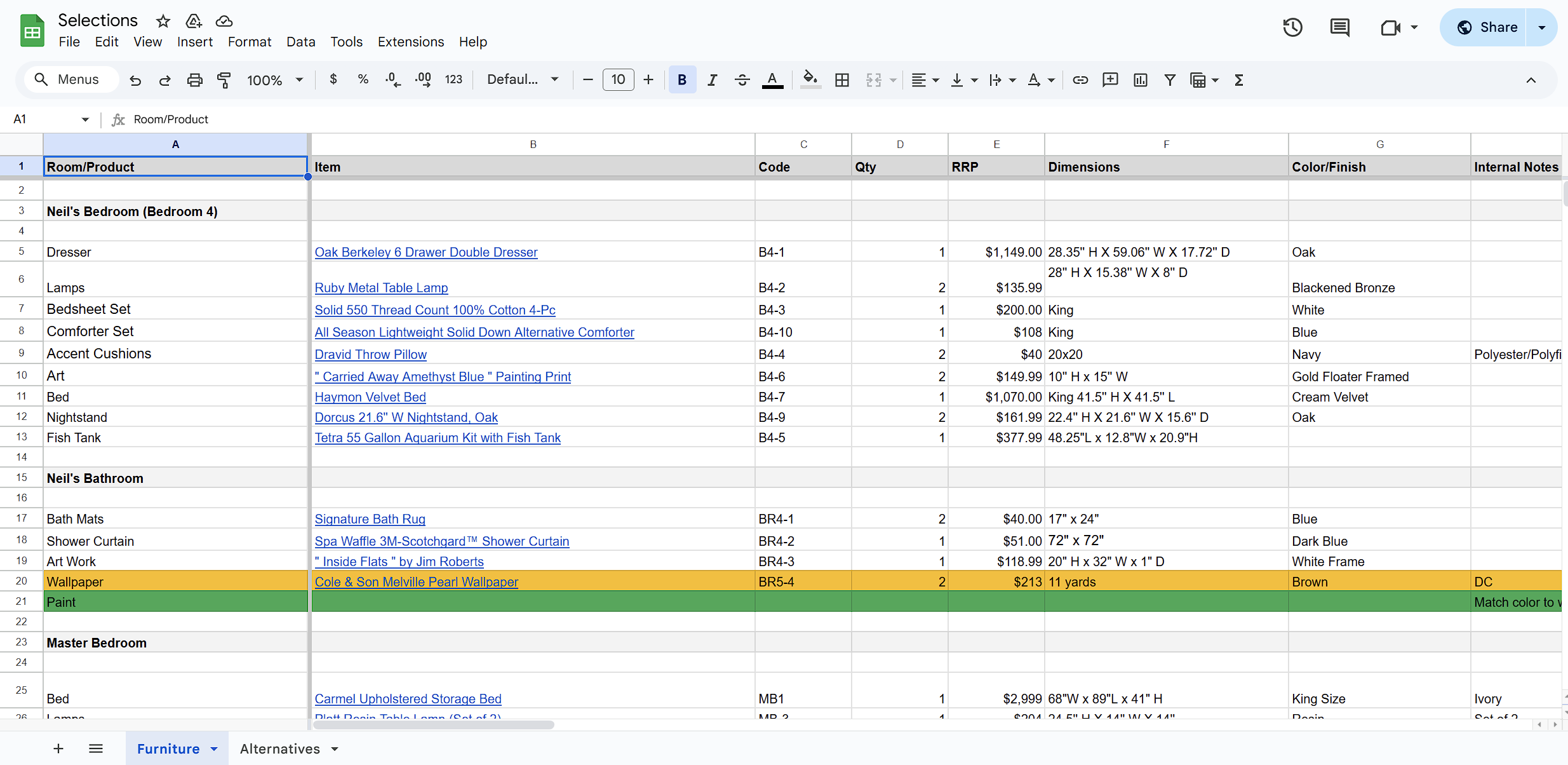Image resolution: width=1568 pixels, height=765 pixels.
Task: Open the comments panel icon
Action: 1339,27
